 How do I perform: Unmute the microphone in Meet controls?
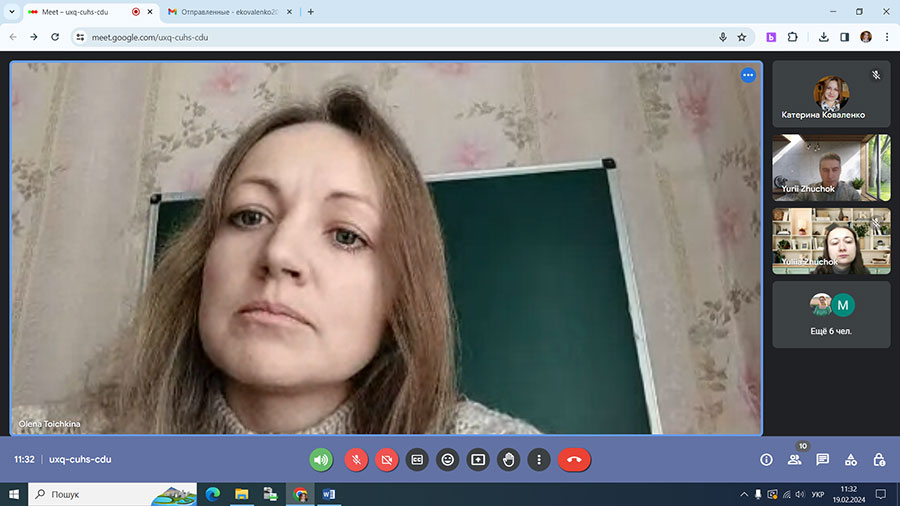click(x=356, y=460)
